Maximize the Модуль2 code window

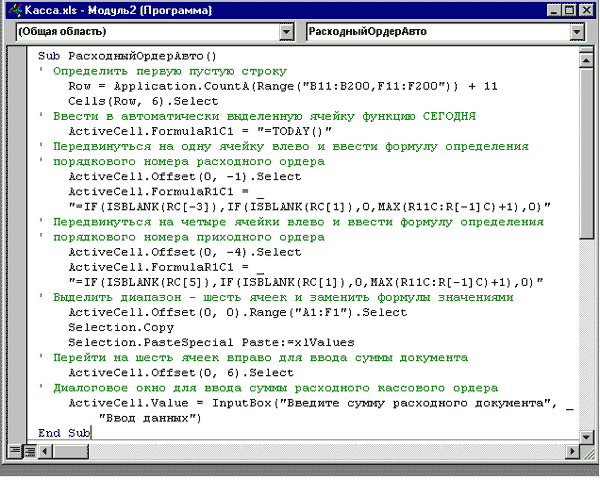click(x=569, y=10)
